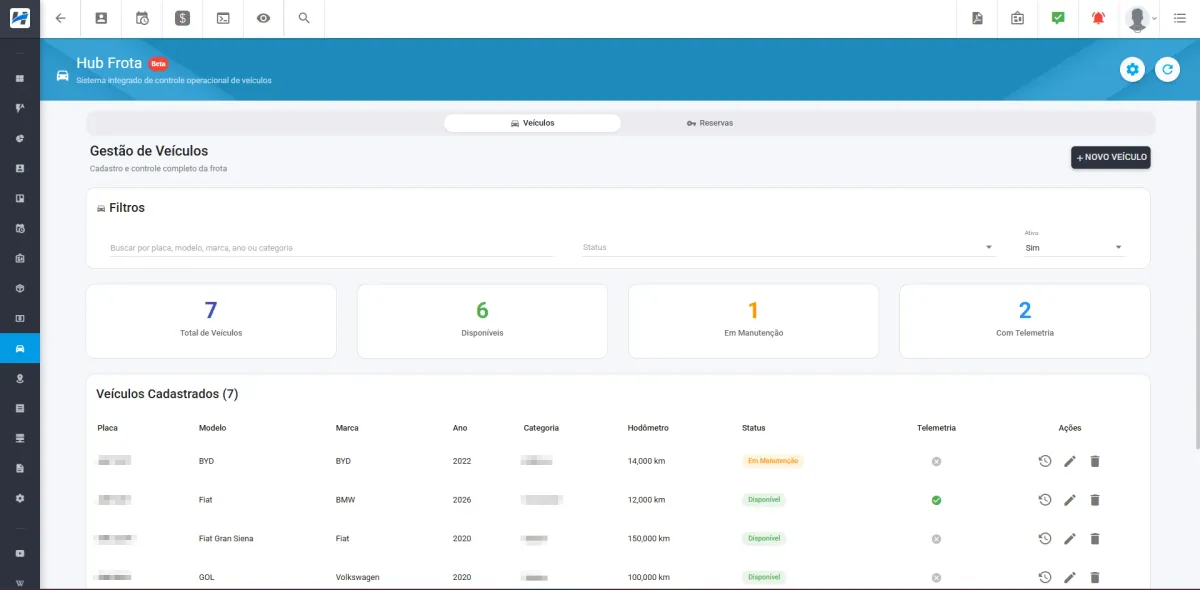This screenshot has height=590, width=1200.
Task: Open the user avatar profile menu
Action: point(1139,18)
